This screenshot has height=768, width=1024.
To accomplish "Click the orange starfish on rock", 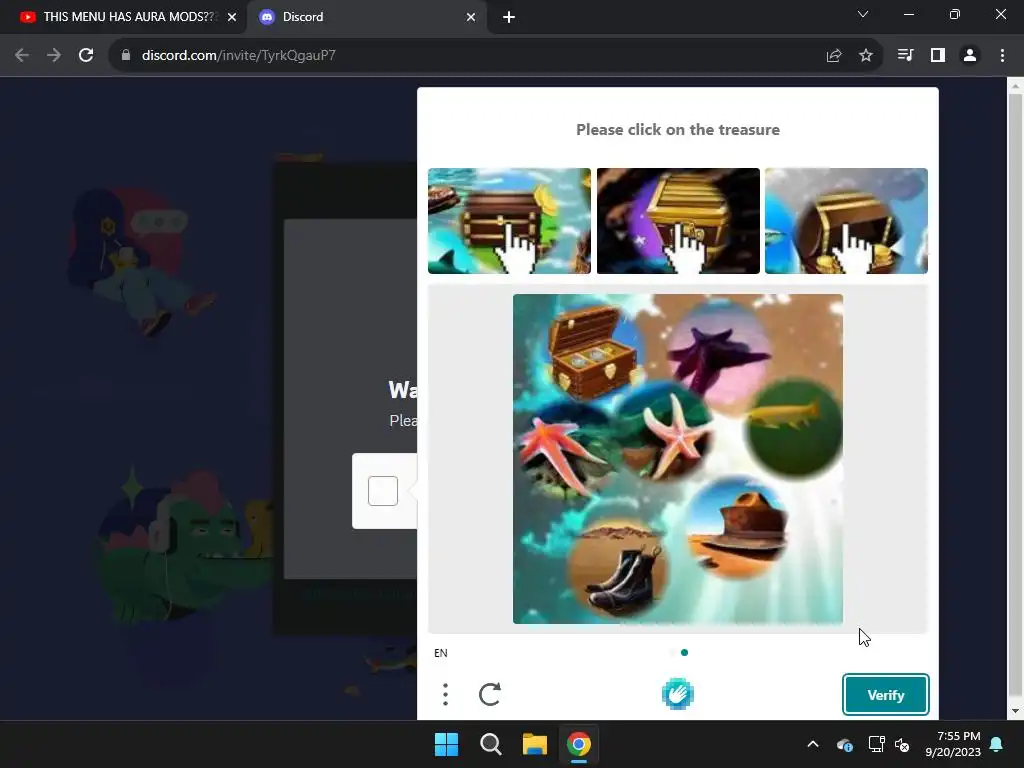I will coord(562,454).
